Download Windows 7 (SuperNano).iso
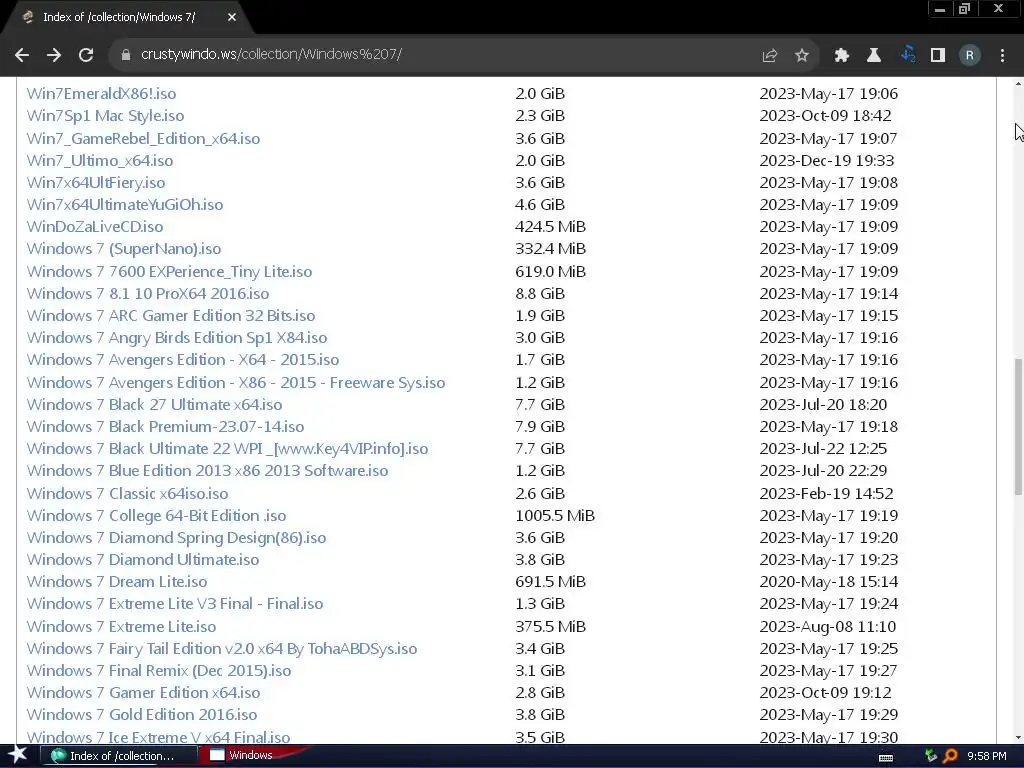This screenshot has width=1024, height=768. tap(124, 249)
